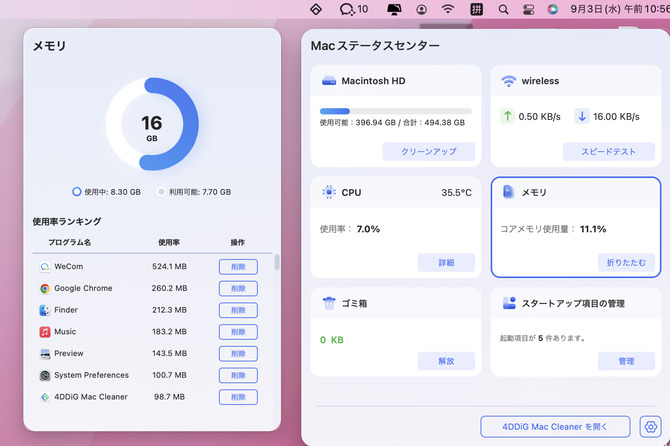Click the メモリ card icon
This screenshot has width=670, height=446.
click(x=508, y=192)
